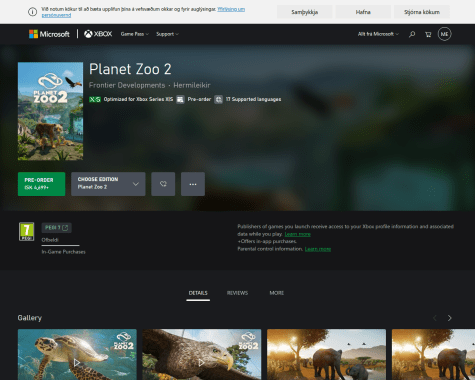Screen dimensions: 475x380
Task: Go to next gallery items arrow
Action: coord(449,318)
